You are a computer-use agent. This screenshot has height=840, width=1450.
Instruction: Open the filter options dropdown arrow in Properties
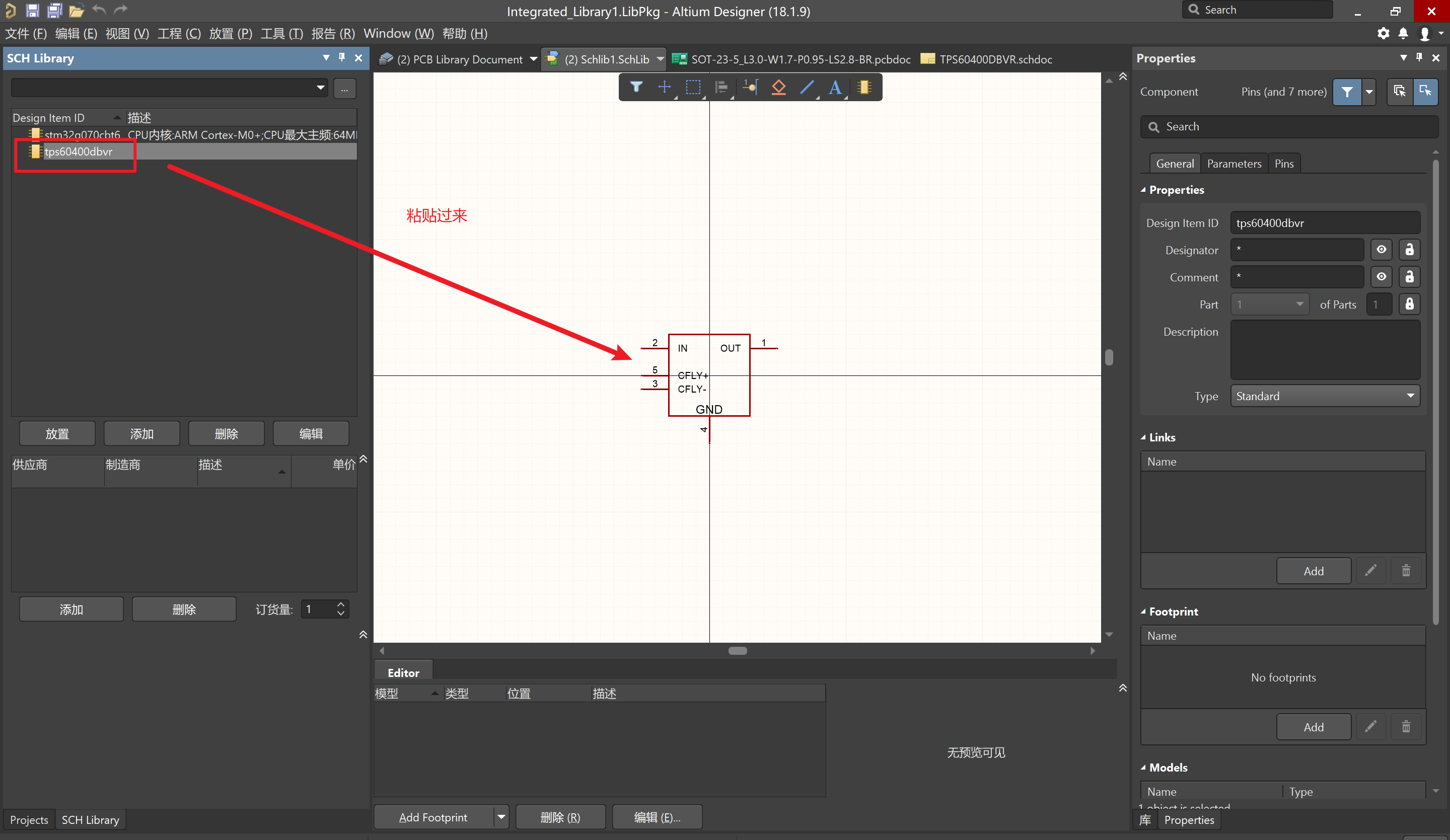[1369, 92]
